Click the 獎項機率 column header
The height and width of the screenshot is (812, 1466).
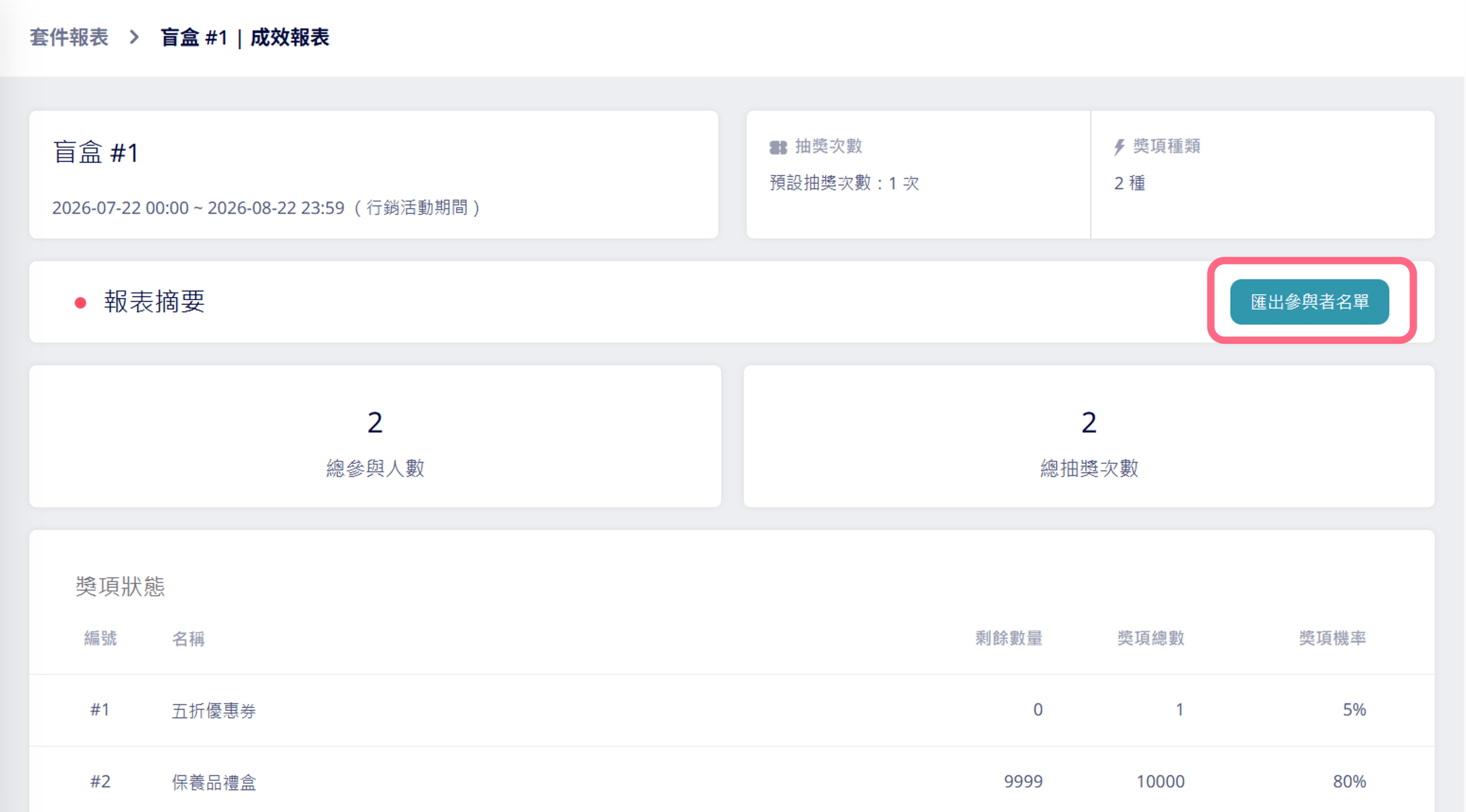point(1332,638)
